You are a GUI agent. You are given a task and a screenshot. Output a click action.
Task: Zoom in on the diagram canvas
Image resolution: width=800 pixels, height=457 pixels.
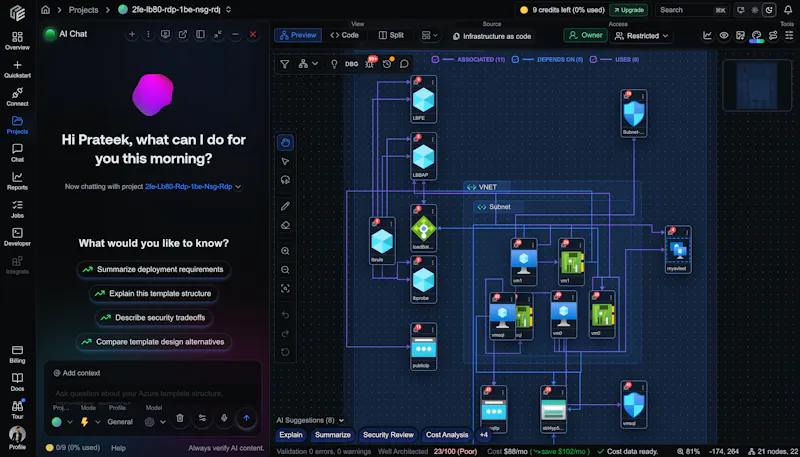pyautogui.click(x=285, y=251)
